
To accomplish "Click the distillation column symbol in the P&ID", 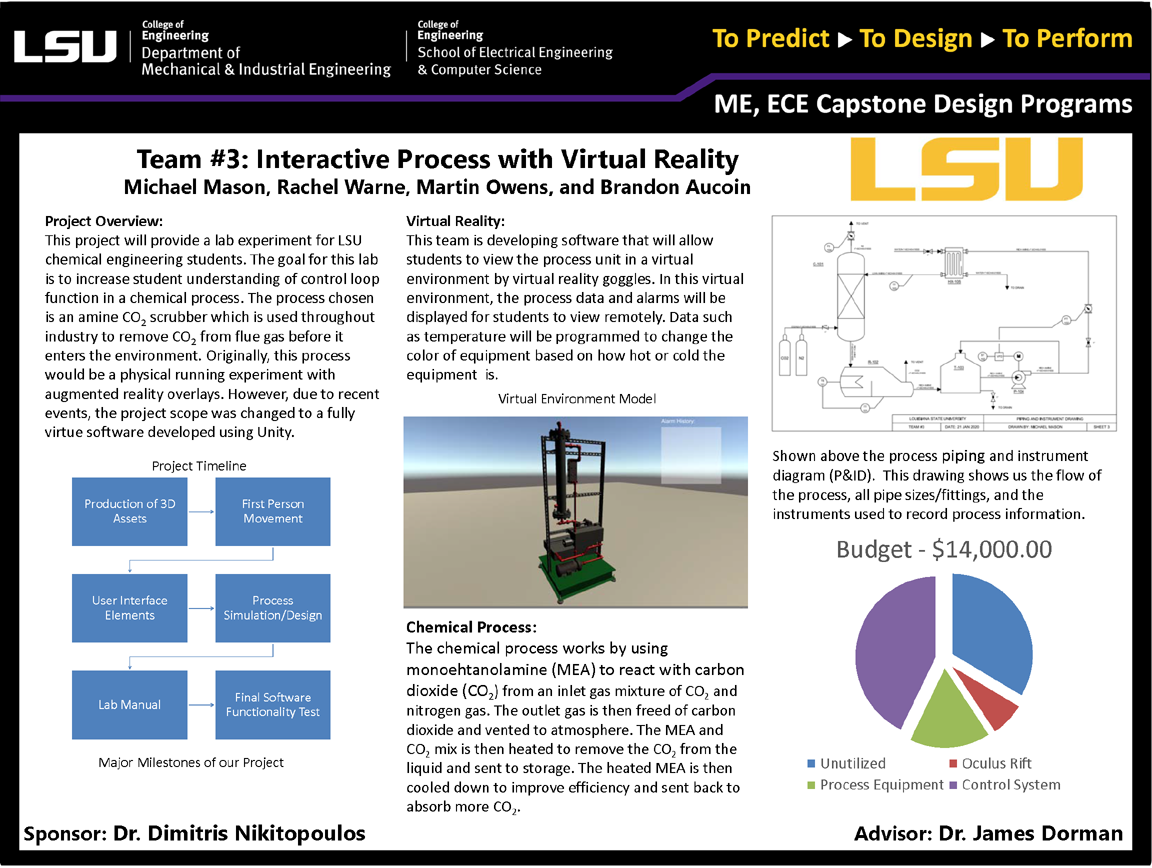I will pyautogui.click(x=851, y=295).
